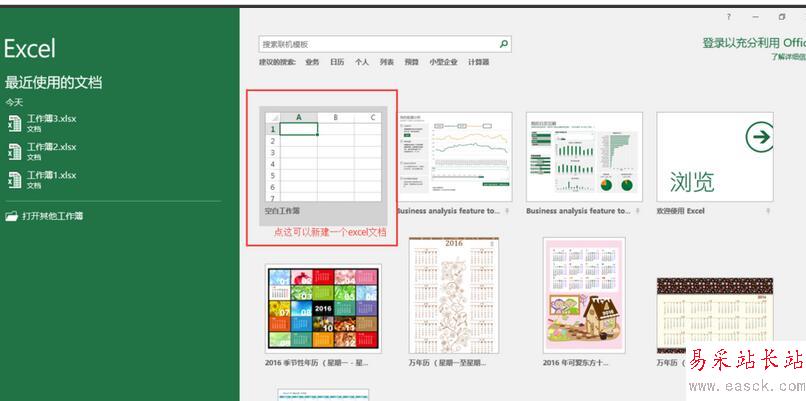
Task: Select the 小型企业 suggested search
Action: tap(443, 62)
